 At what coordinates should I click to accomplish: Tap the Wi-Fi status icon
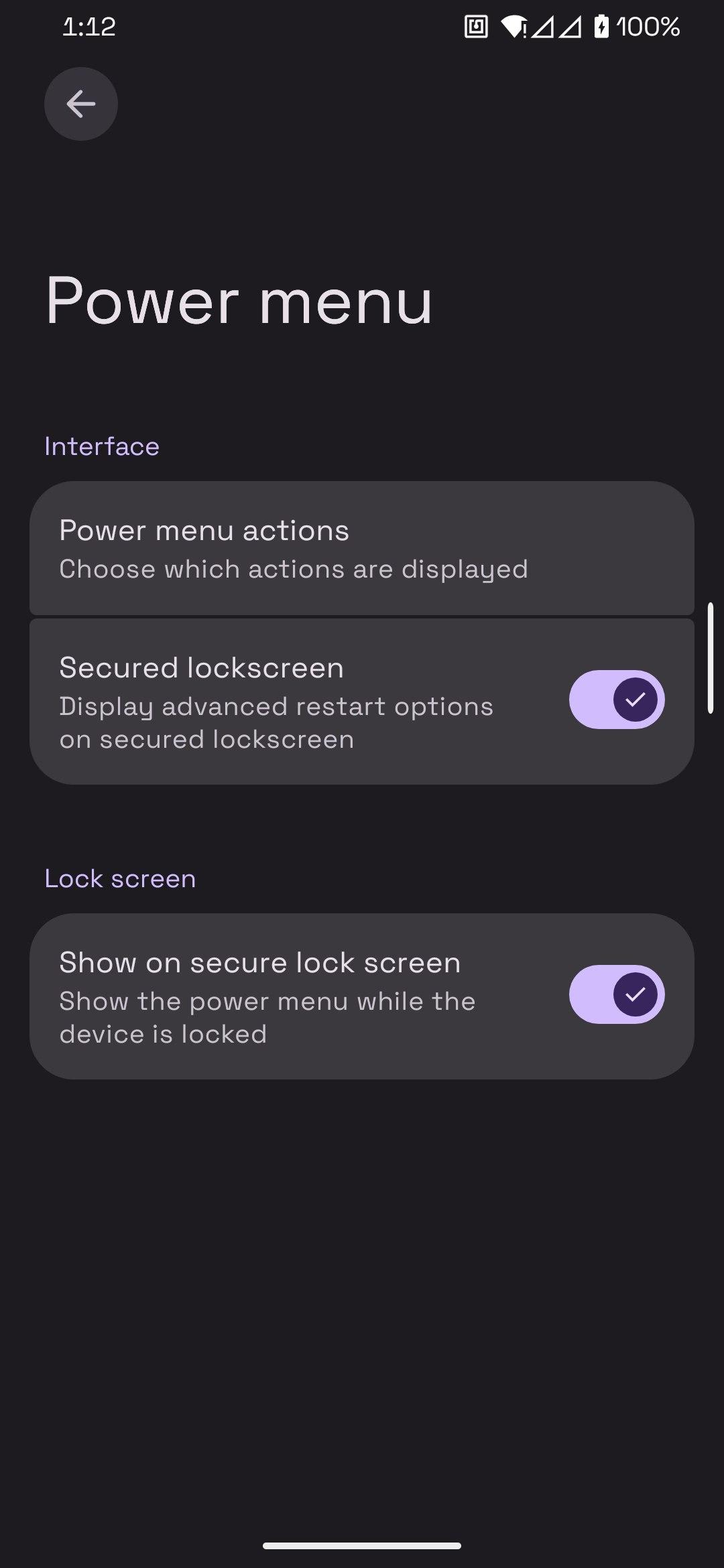pos(514,27)
